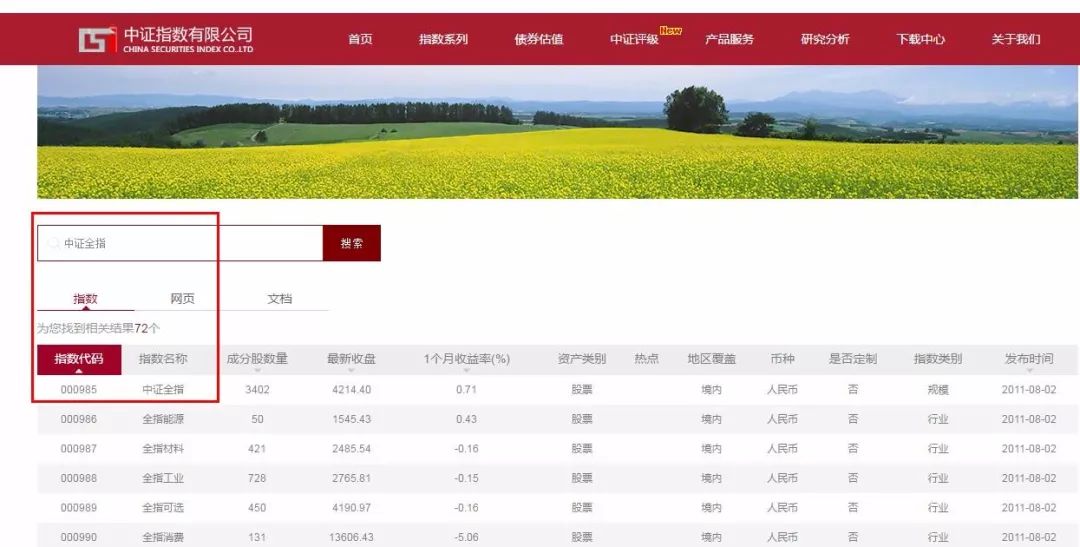Click the red 搜索 search button
The image size is (1080, 547).
(352, 243)
